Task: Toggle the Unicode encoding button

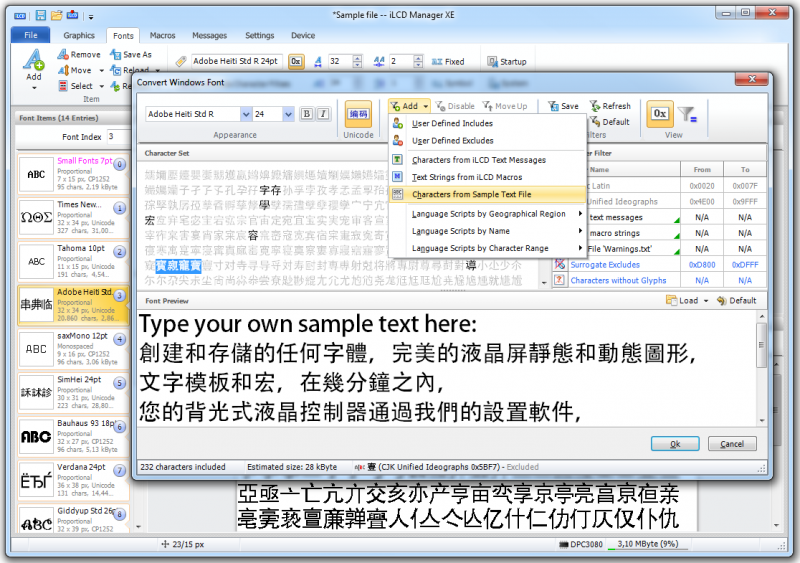Action: [x=358, y=114]
